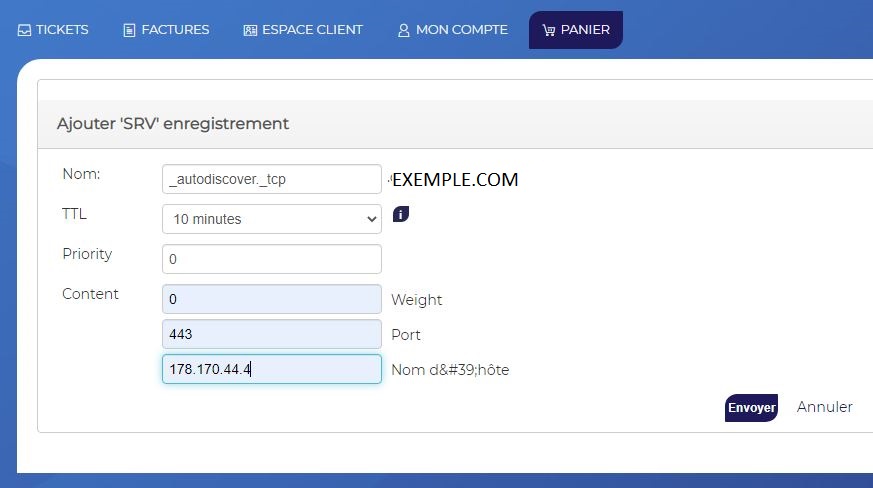Viewport: 873px width, 488px height.
Task: Open the MON COMPTE menu label
Action: 462,30
